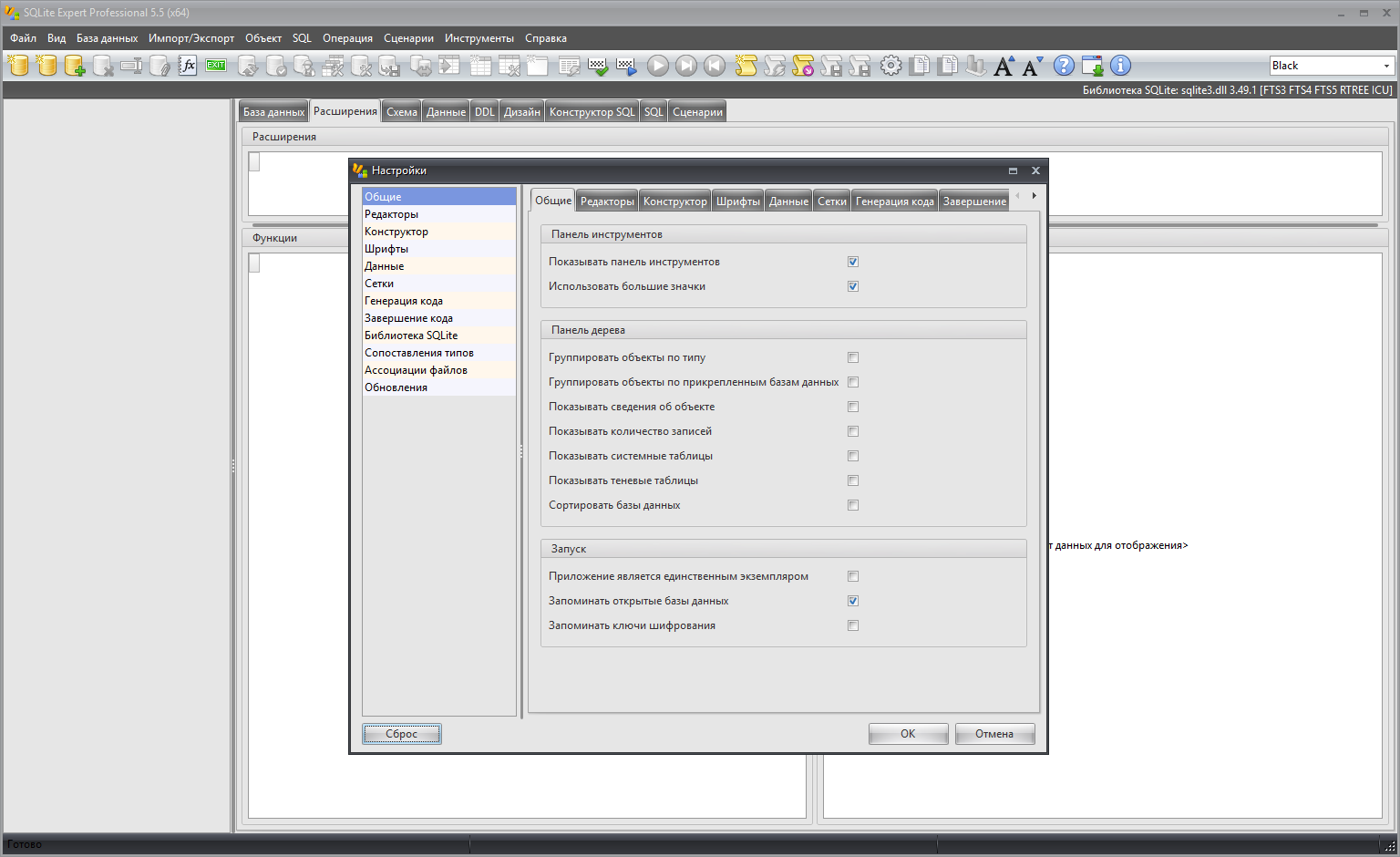Enable Запоминать ключи шифрования
1400x857 pixels.
(853, 625)
